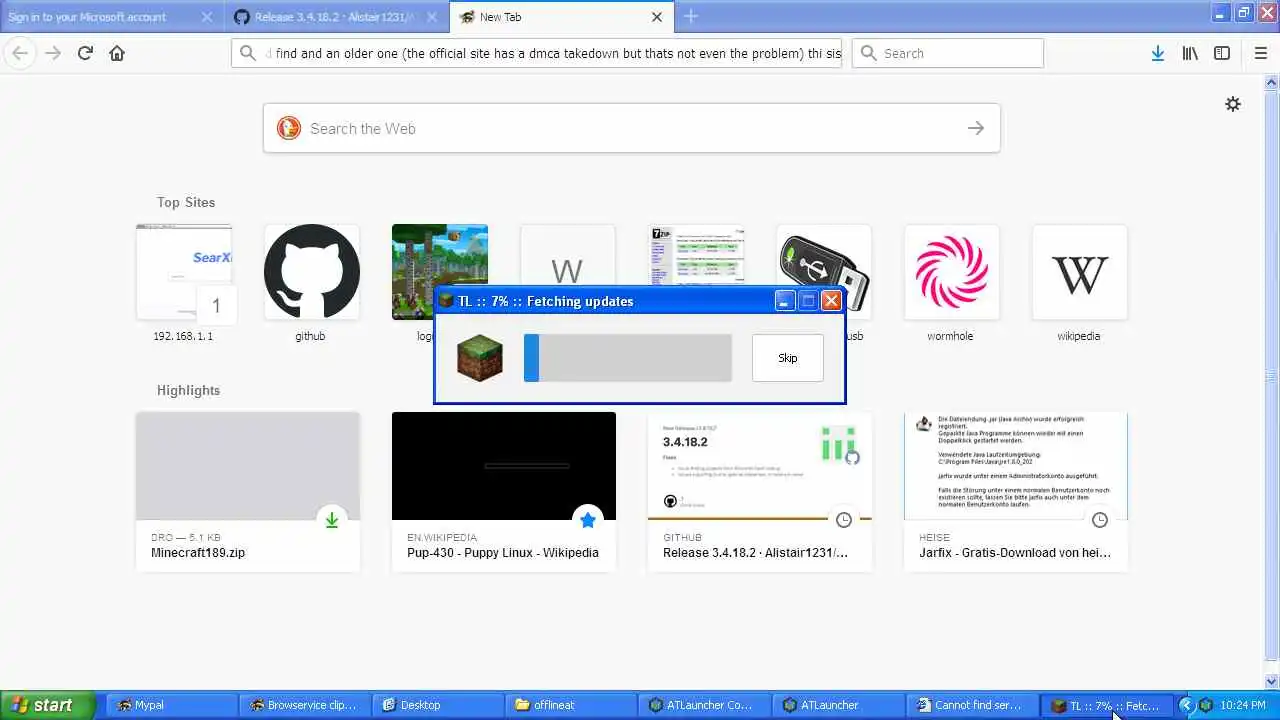This screenshot has width=1280, height=720.
Task: Click the forward navigation arrow
Action: click(52, 53)
